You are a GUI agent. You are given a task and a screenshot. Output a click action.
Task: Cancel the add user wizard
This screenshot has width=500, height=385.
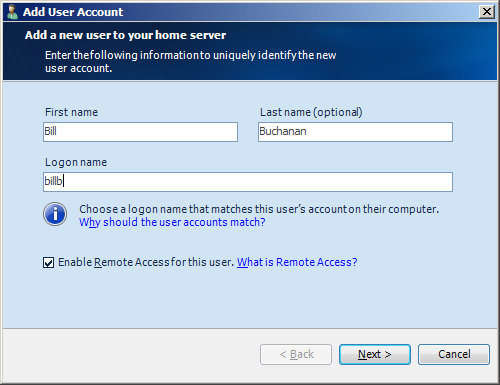click(x=454, y=354)
